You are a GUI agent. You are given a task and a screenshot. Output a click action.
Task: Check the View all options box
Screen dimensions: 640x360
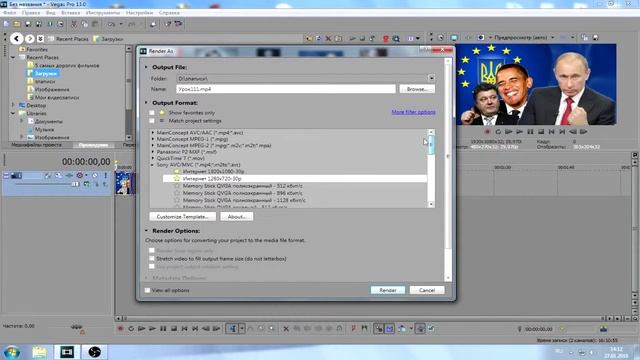tap(147, 290)
